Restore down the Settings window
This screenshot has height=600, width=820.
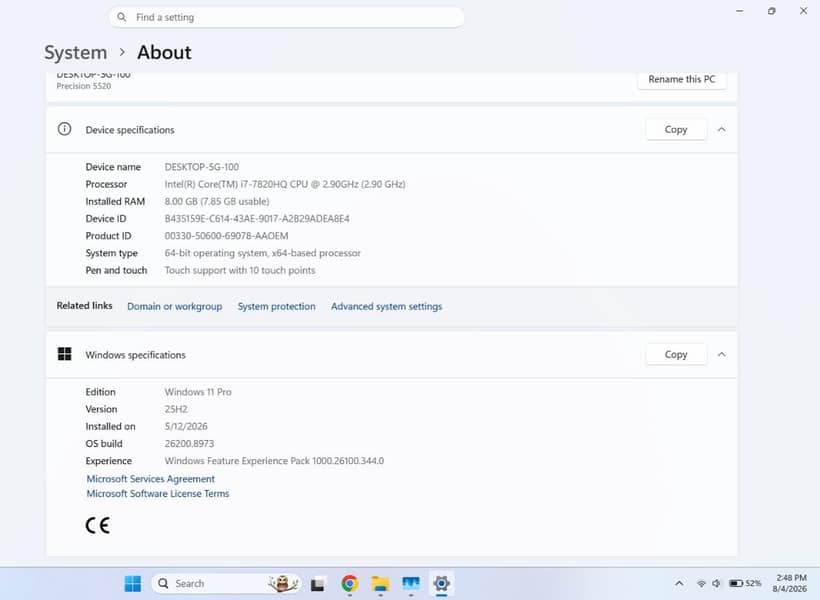(771, 11)
